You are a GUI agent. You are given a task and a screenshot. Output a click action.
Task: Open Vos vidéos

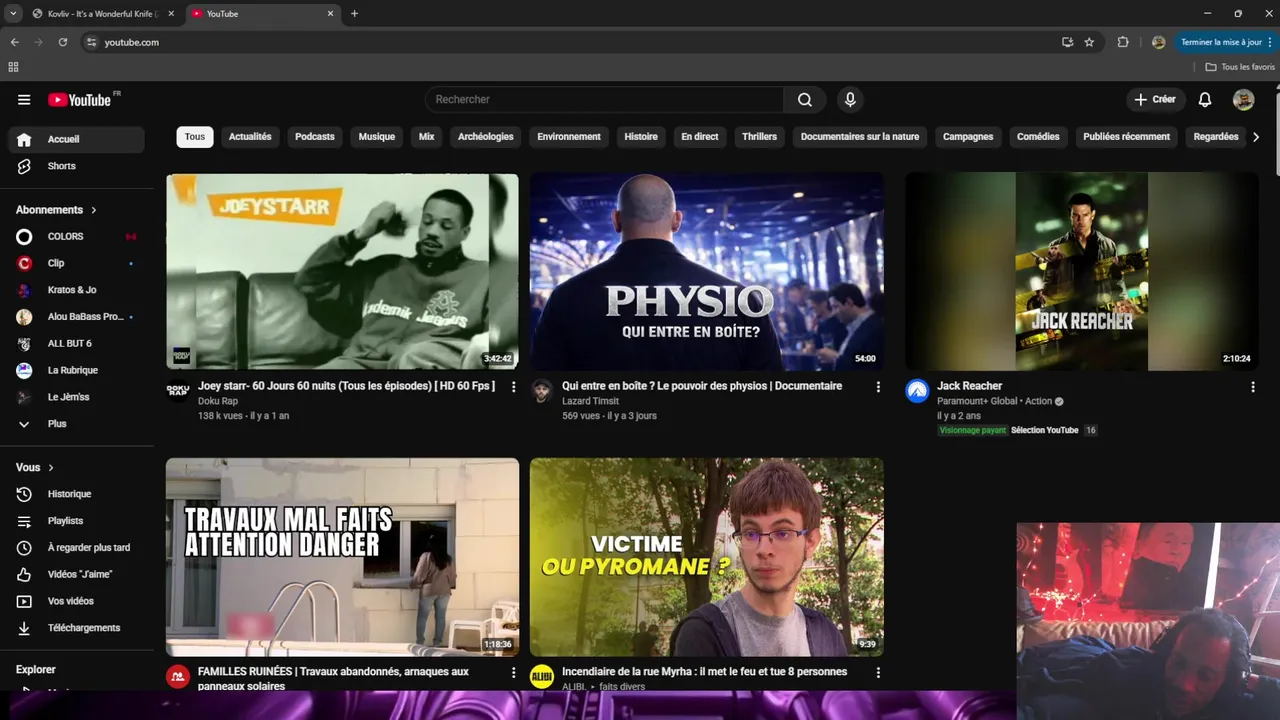[76, 601]
